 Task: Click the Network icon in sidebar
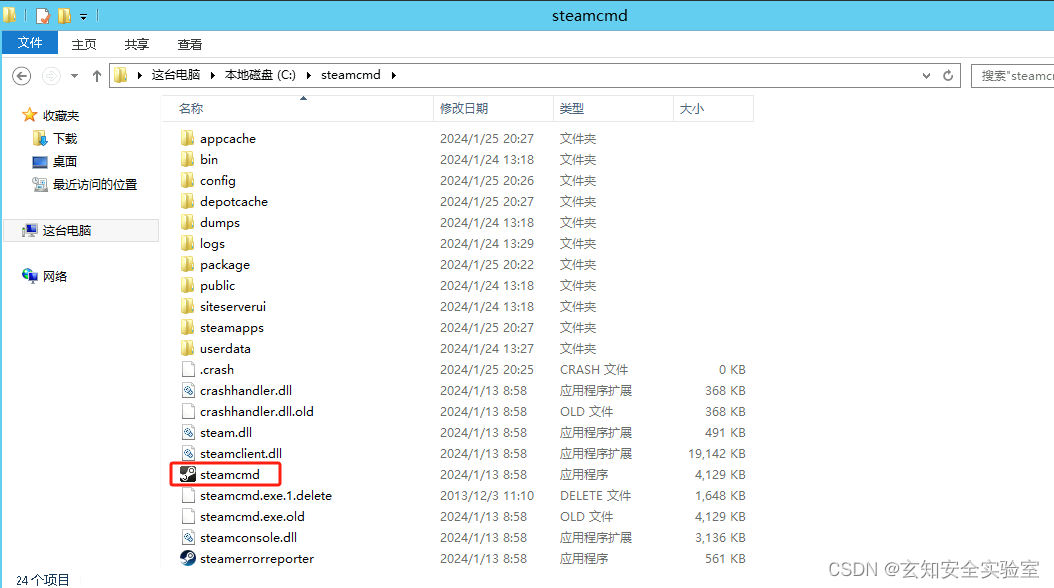pyautogui.click(x=30, y=276)
